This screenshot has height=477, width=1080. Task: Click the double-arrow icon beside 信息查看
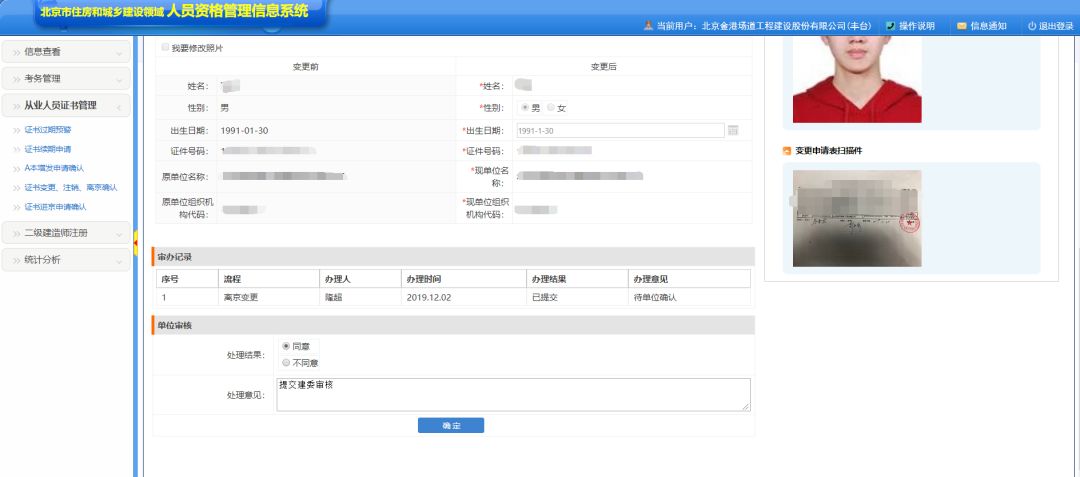(x=17, y=52)
